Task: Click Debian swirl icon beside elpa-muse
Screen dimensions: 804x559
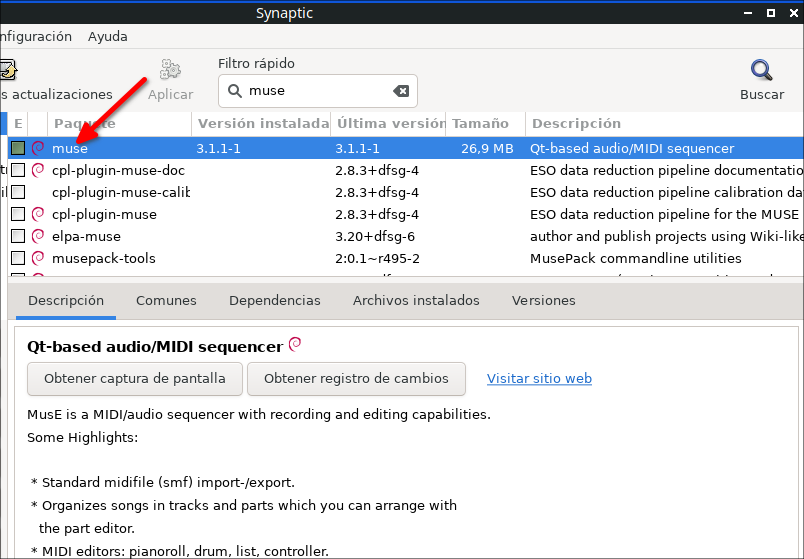Action: click(38, 236)
